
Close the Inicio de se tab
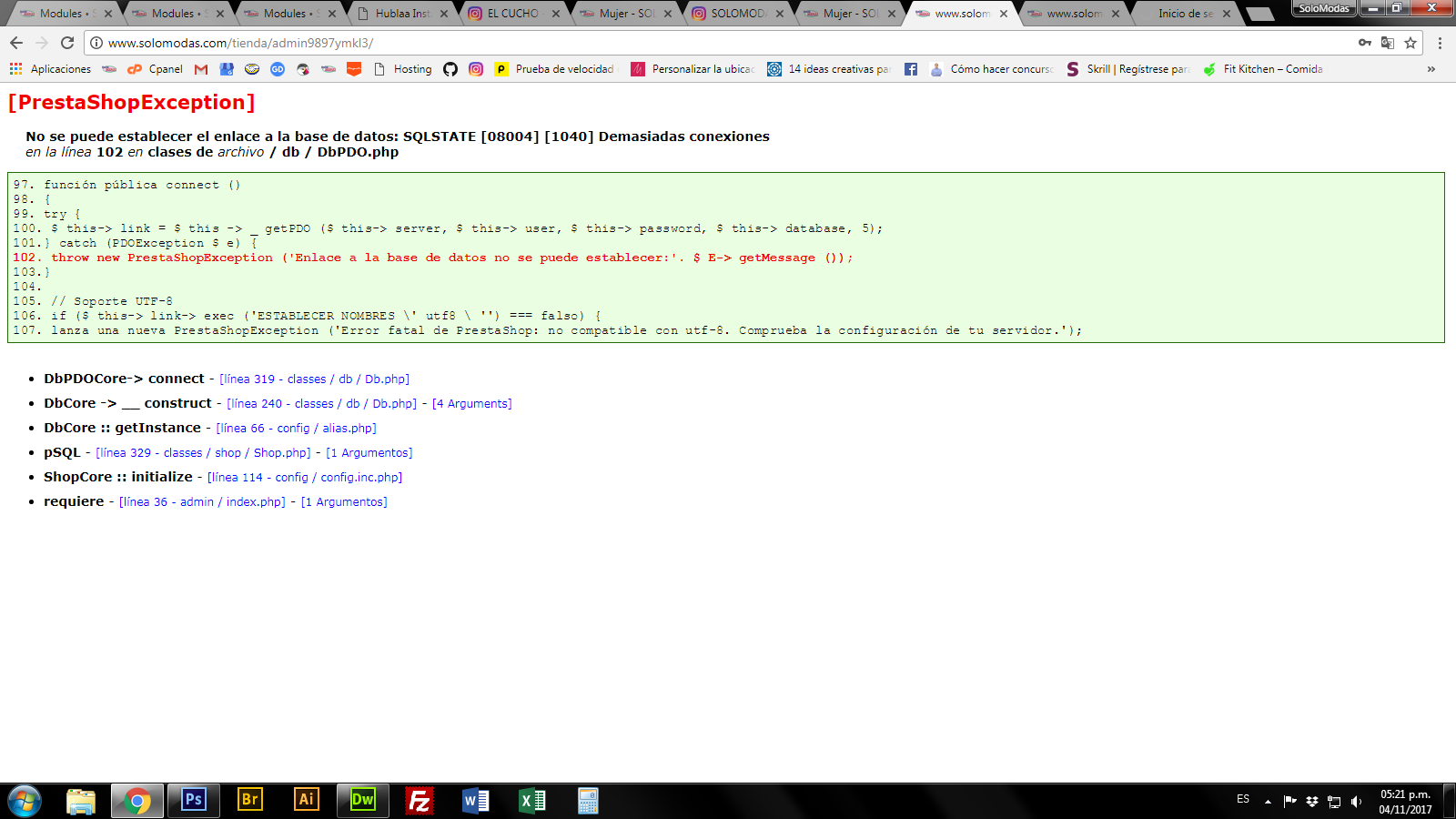(1227, 14)
